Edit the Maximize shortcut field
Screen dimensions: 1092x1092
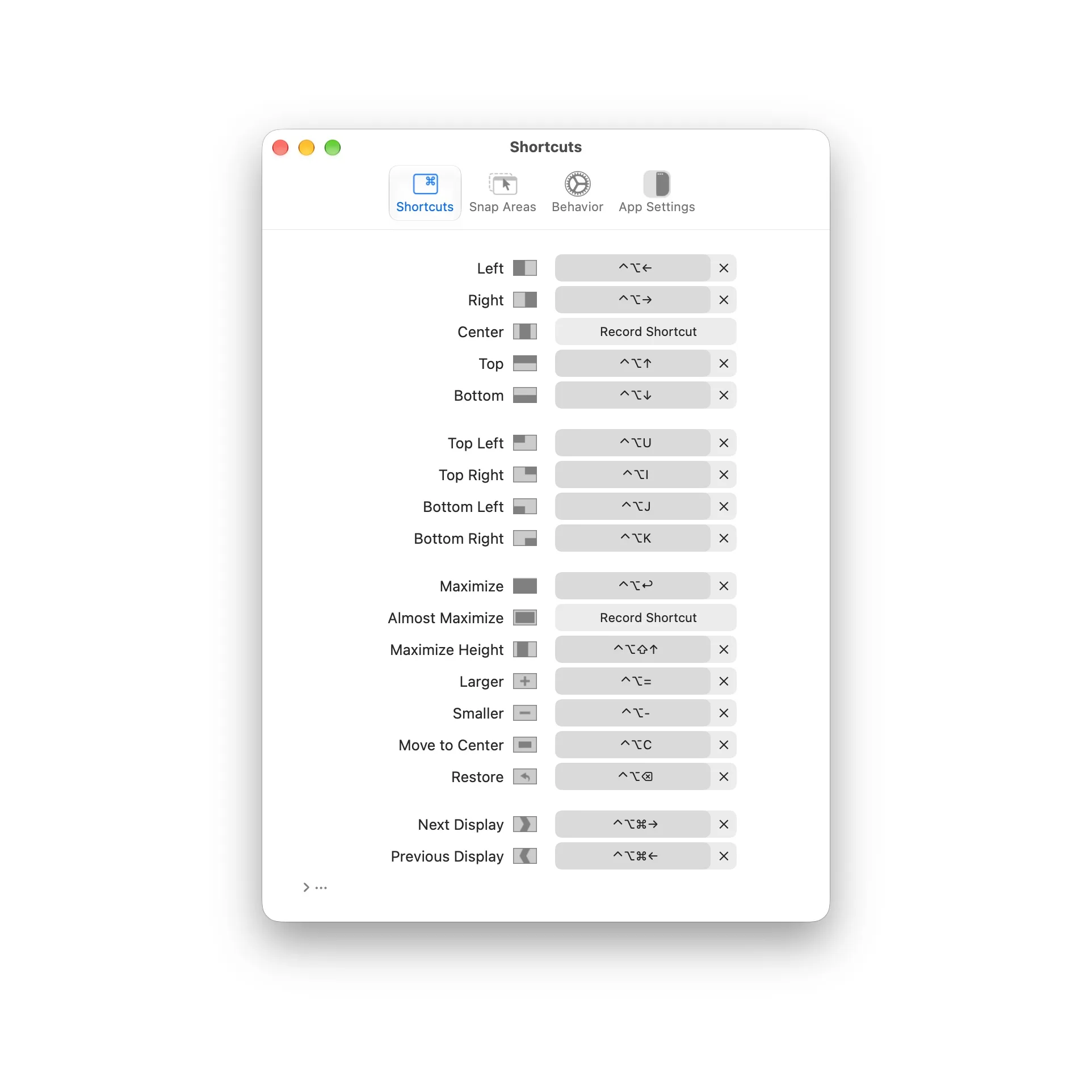click(x=633, y=586)
